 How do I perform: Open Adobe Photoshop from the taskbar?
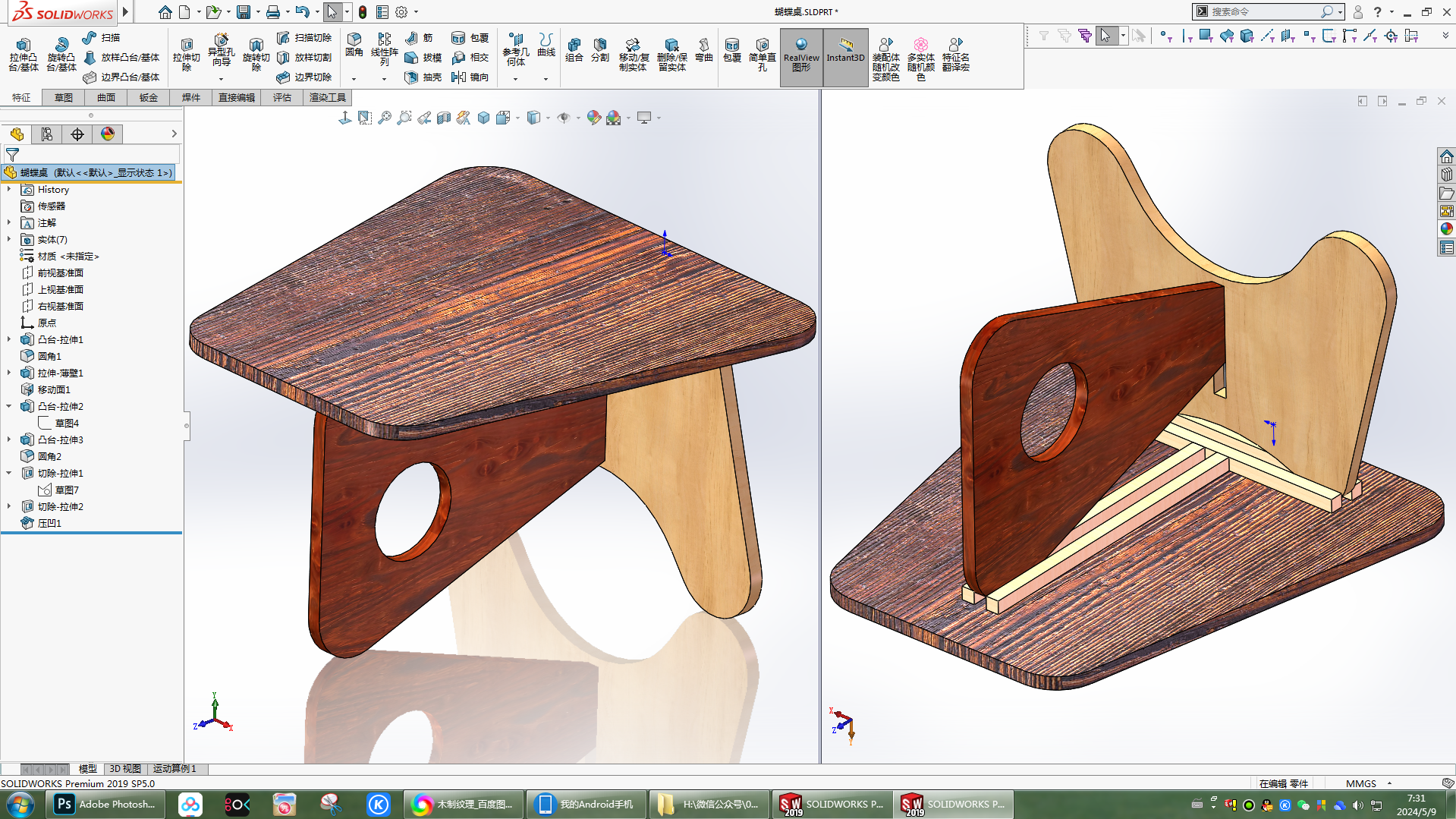point(107,805)
